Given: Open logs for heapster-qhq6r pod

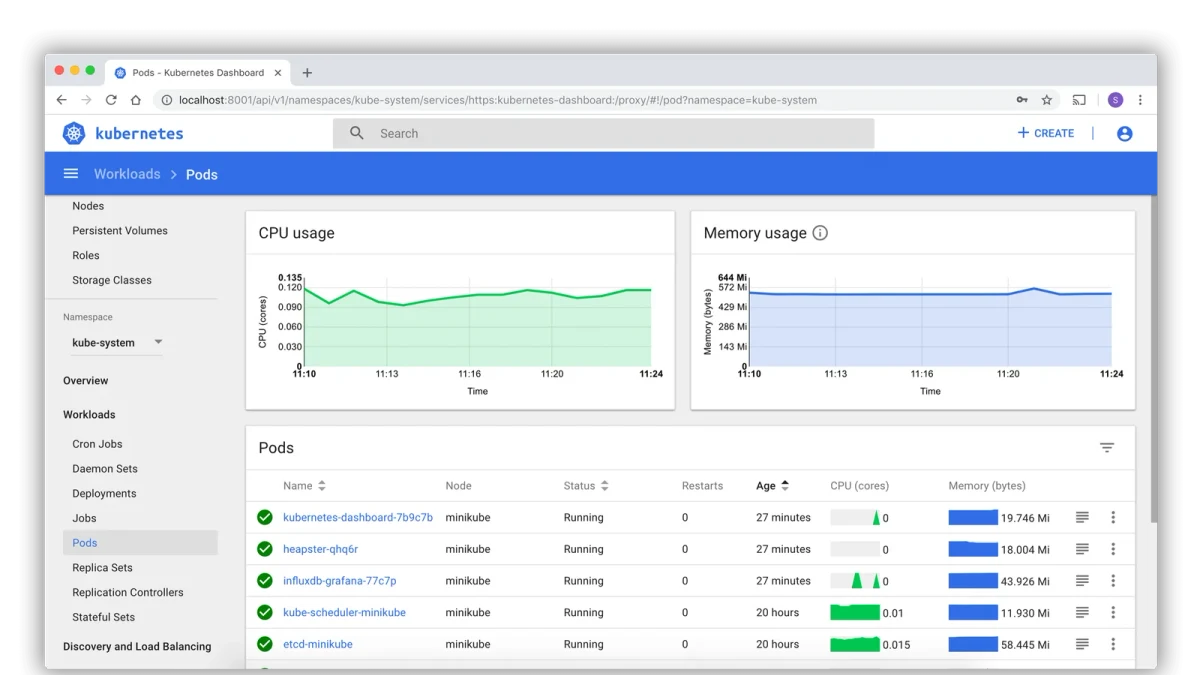Looking at the screenshot, I should (1082, 549).
